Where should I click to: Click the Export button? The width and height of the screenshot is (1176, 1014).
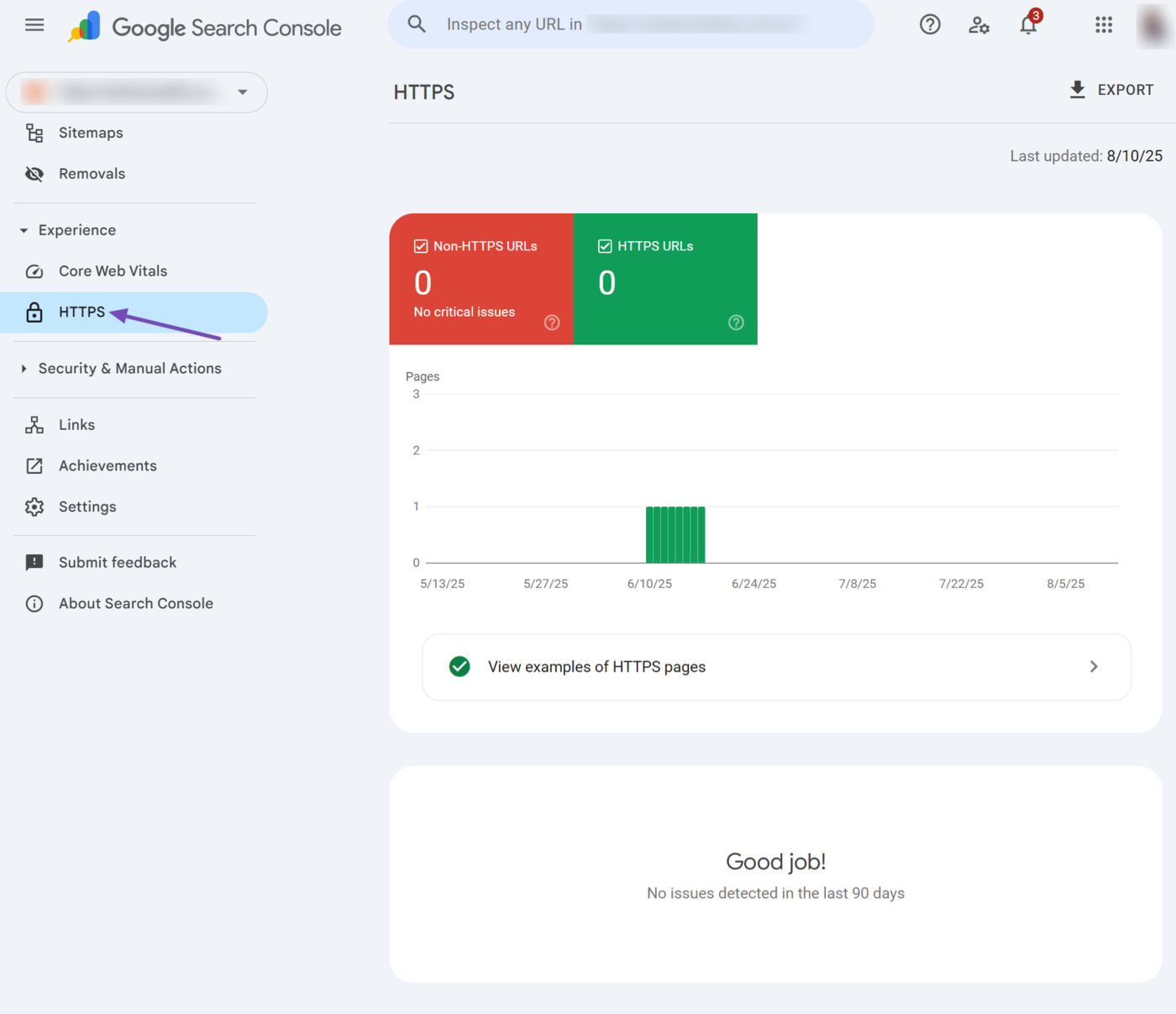coord(1111,90)
